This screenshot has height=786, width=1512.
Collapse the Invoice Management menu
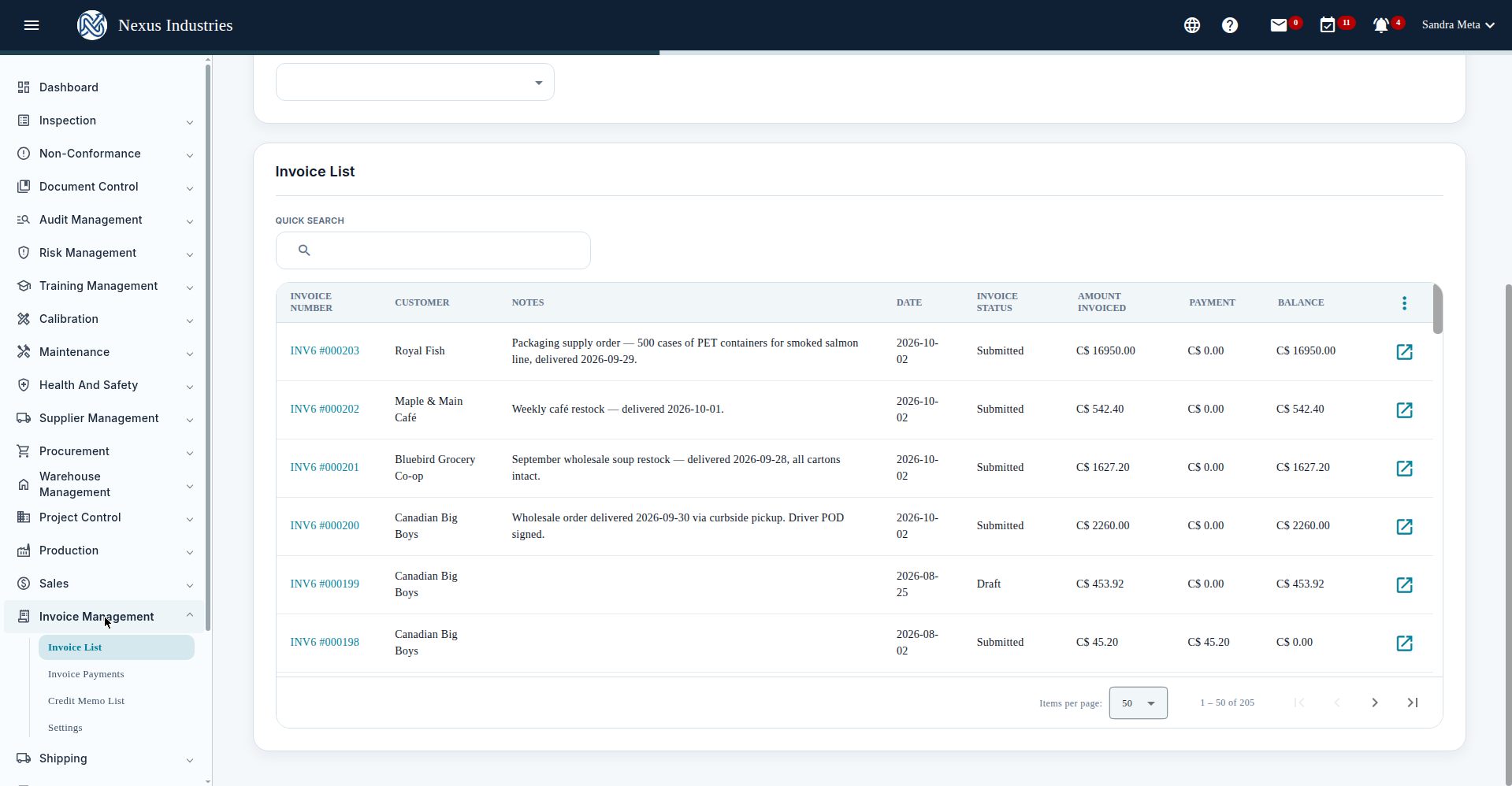[x=104, y=617]
